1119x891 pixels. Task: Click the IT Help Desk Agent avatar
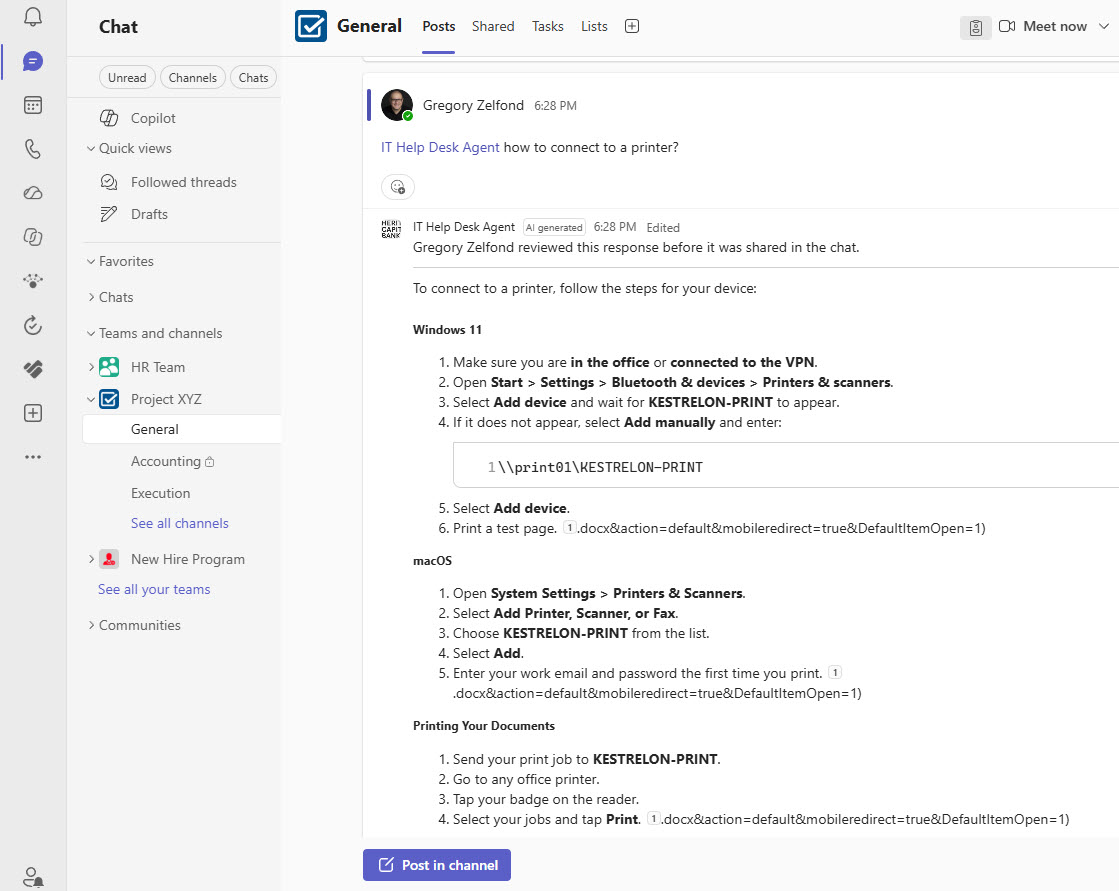pos(391,229)
